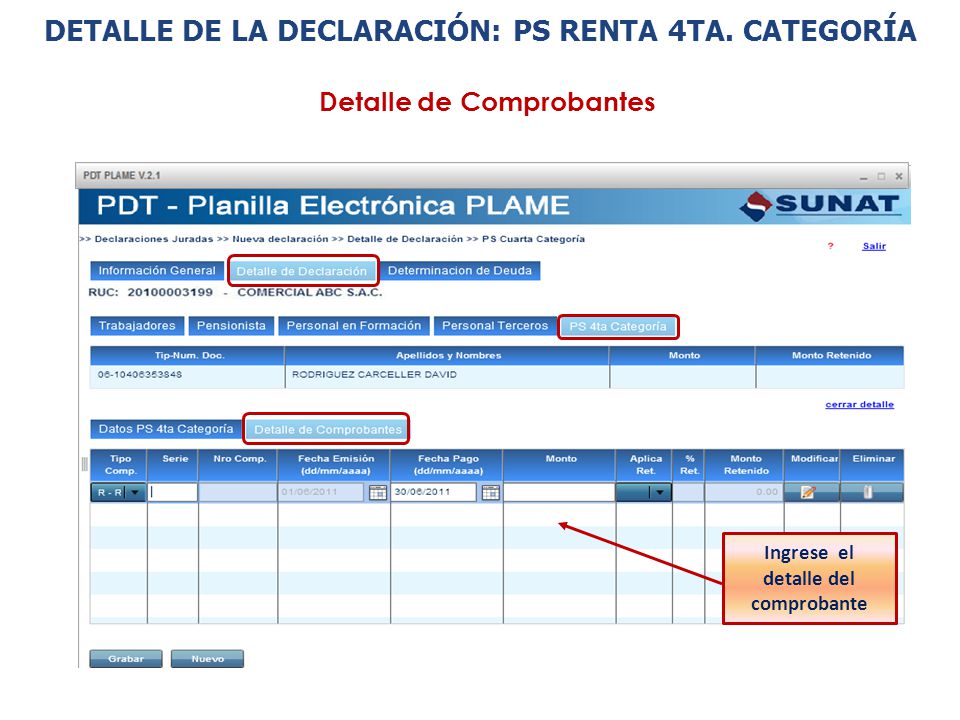Screen dimensions: 960x720
Task: Open the Fecha Emisión calendar picker
Action: pyautogui.click(x=378, y=492)
